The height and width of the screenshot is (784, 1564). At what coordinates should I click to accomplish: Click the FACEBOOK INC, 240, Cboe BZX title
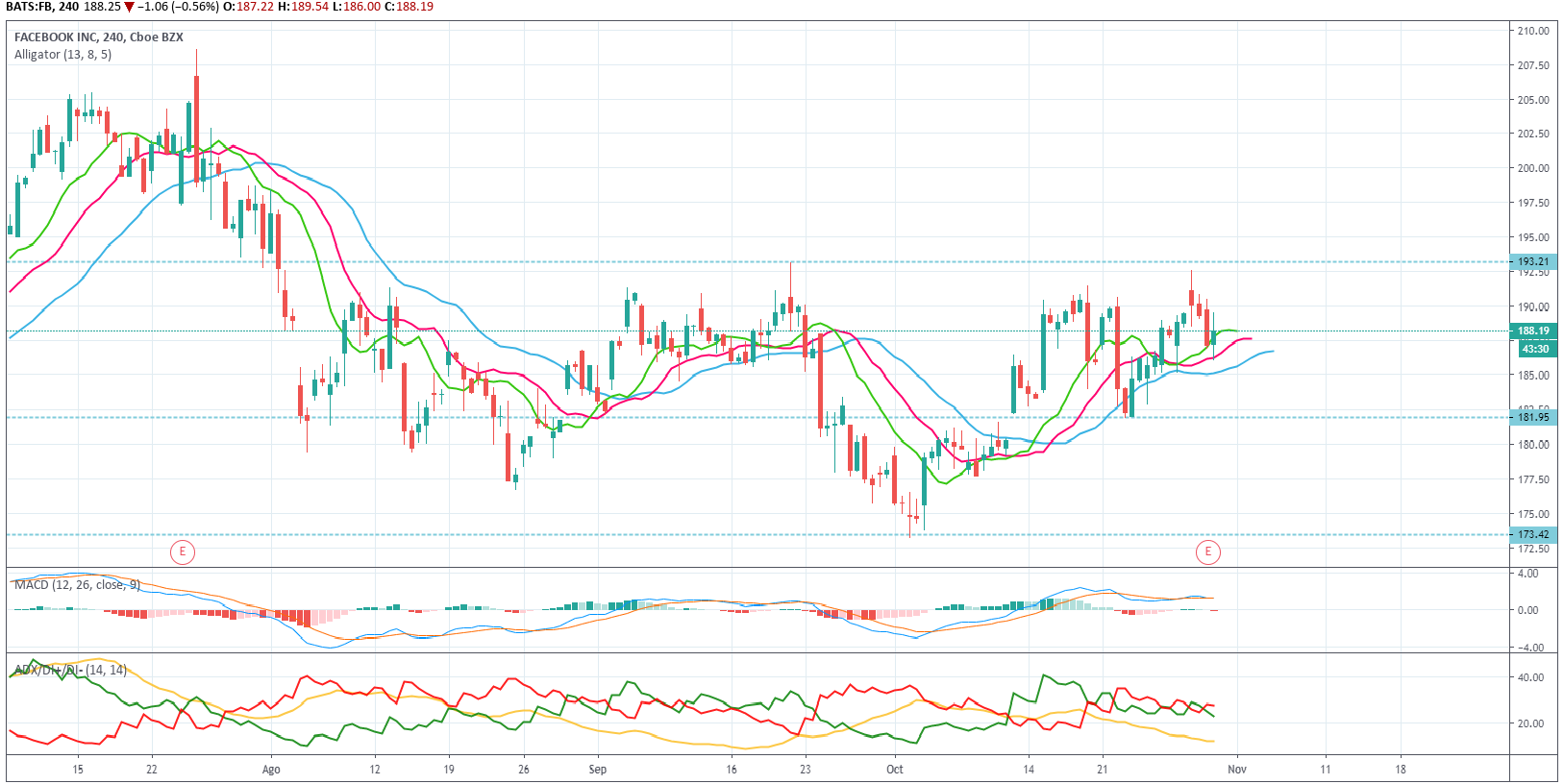click(99, 37)
